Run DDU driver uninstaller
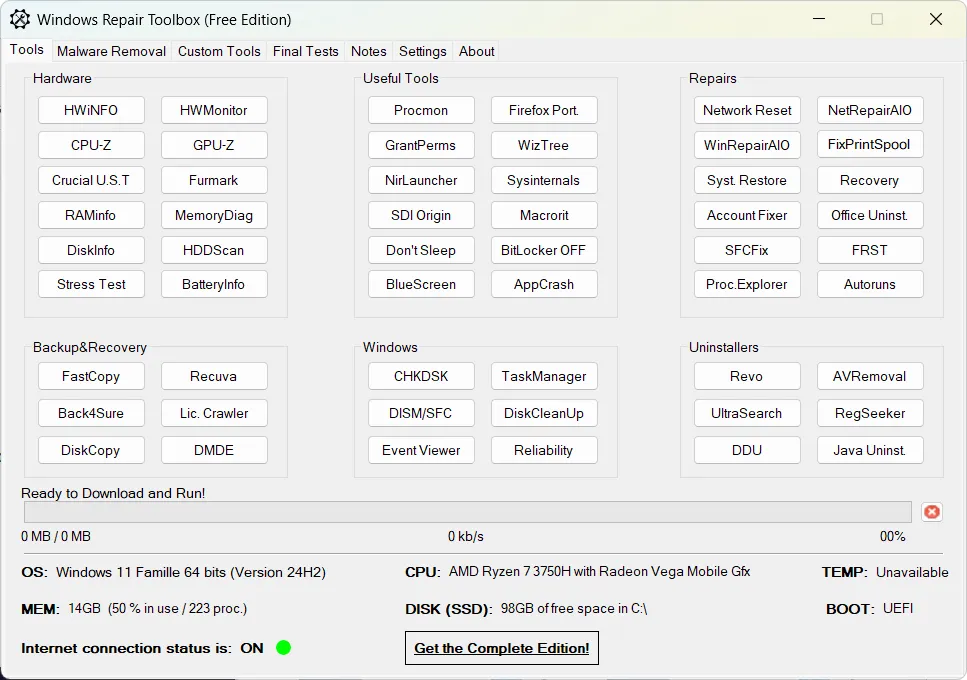Image resolution: width=967 pixels, height=680 pixels. [x=747, y=450]
